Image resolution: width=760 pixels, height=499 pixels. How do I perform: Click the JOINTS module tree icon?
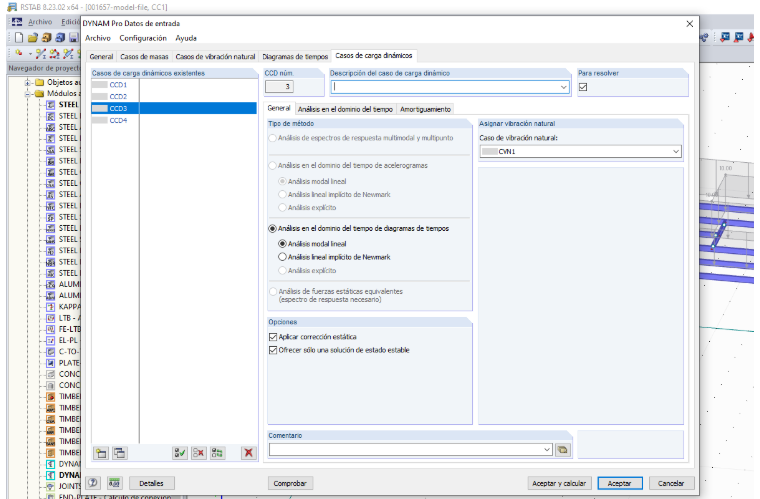(50, 486)
